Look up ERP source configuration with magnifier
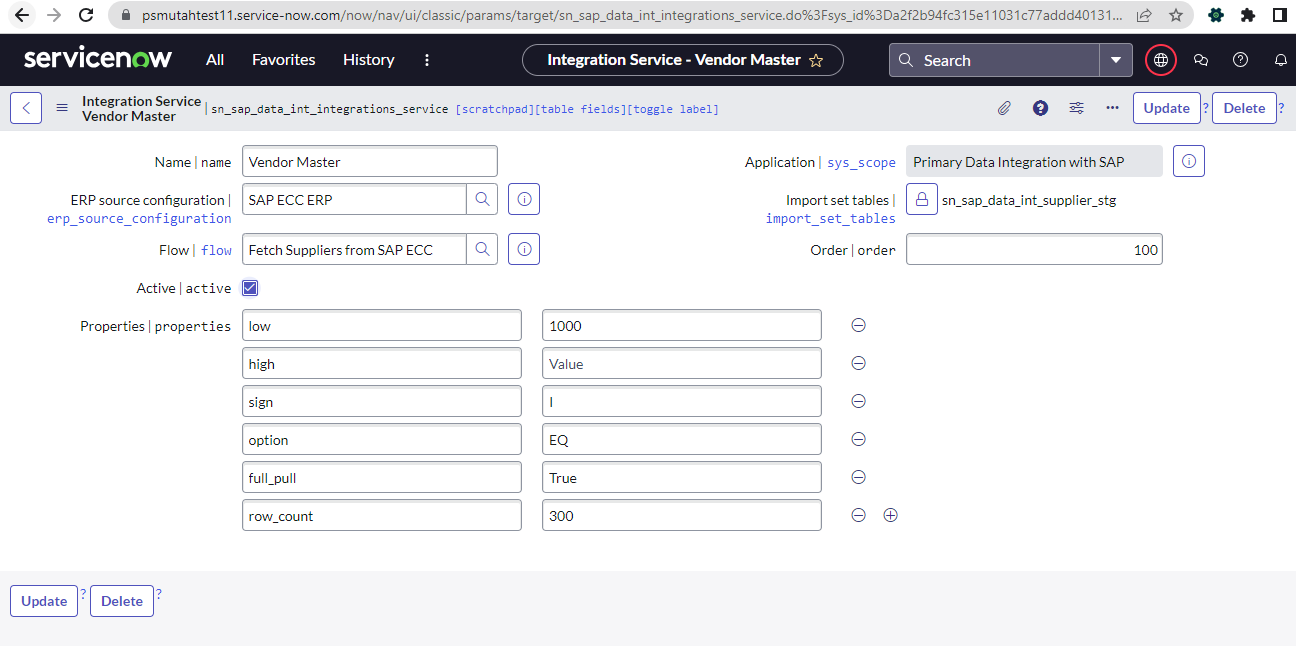Image resolution: width=1296 pixels, height=646 pixels. click(482, 200)
